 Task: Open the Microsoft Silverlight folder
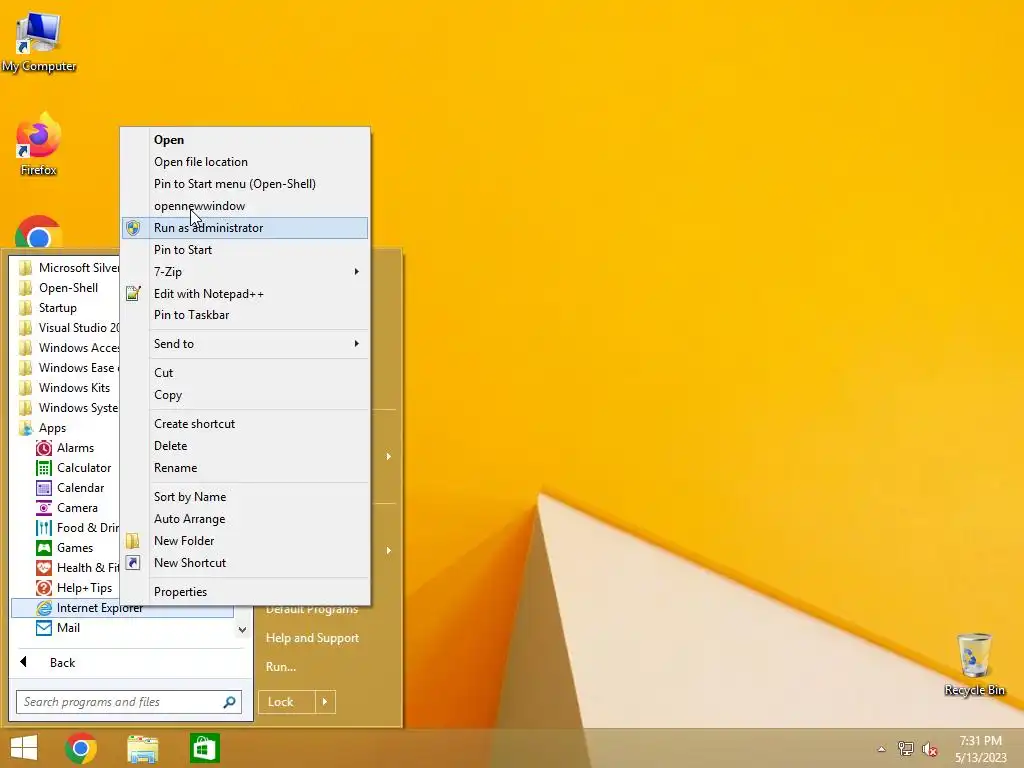point(69,268)
